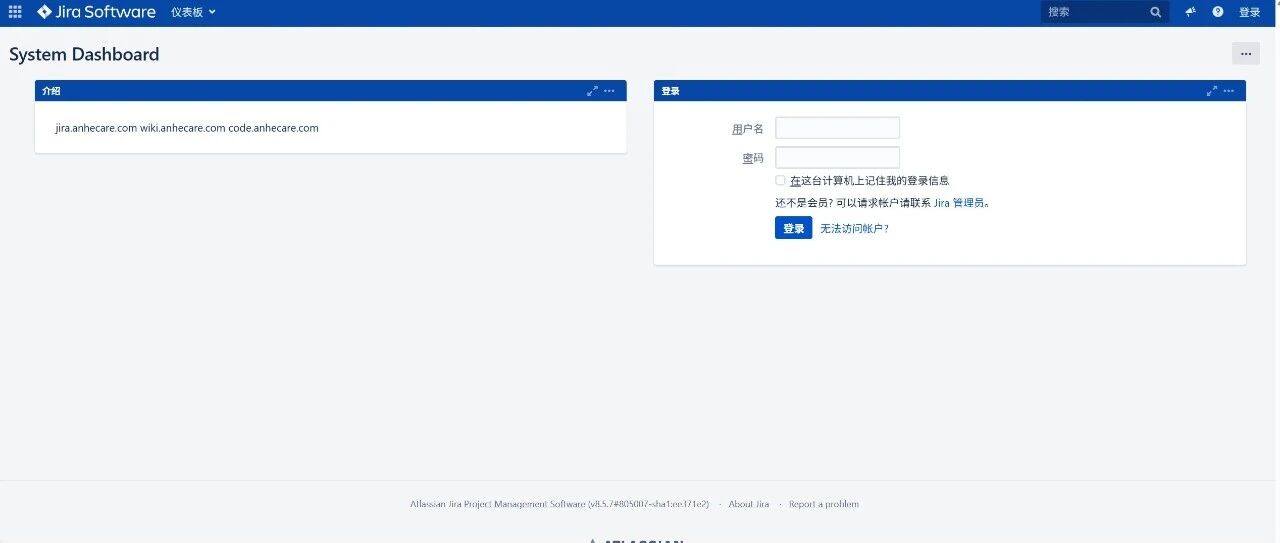1280x543 pixels.
Task: Maximize the 介绍 gadget
Action: pyautogui.click(x=592, y=91)
